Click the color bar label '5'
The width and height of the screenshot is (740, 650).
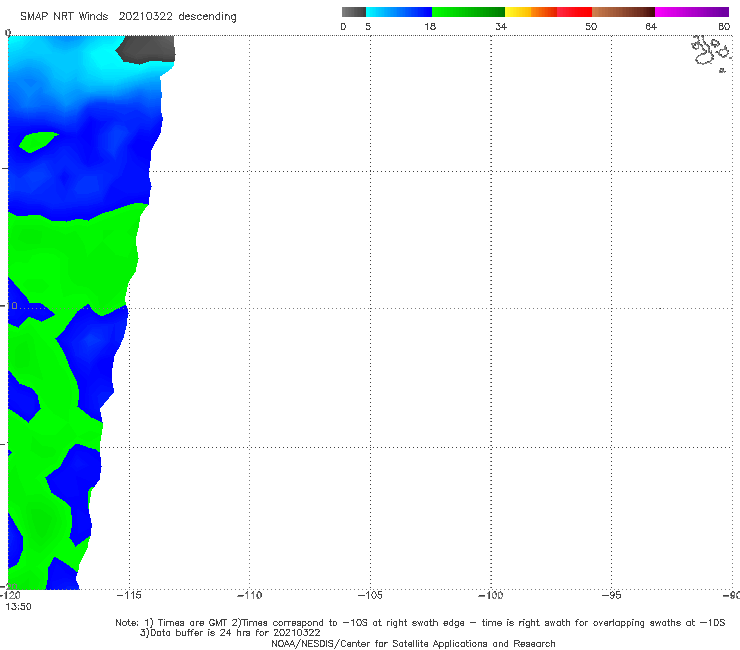368,27
